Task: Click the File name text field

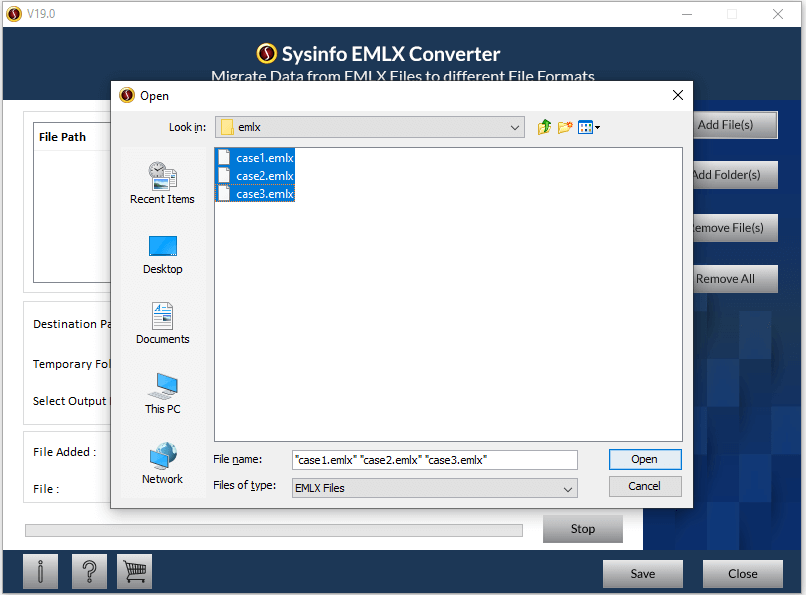Action: pyautogui.click(x=434, y=459)
